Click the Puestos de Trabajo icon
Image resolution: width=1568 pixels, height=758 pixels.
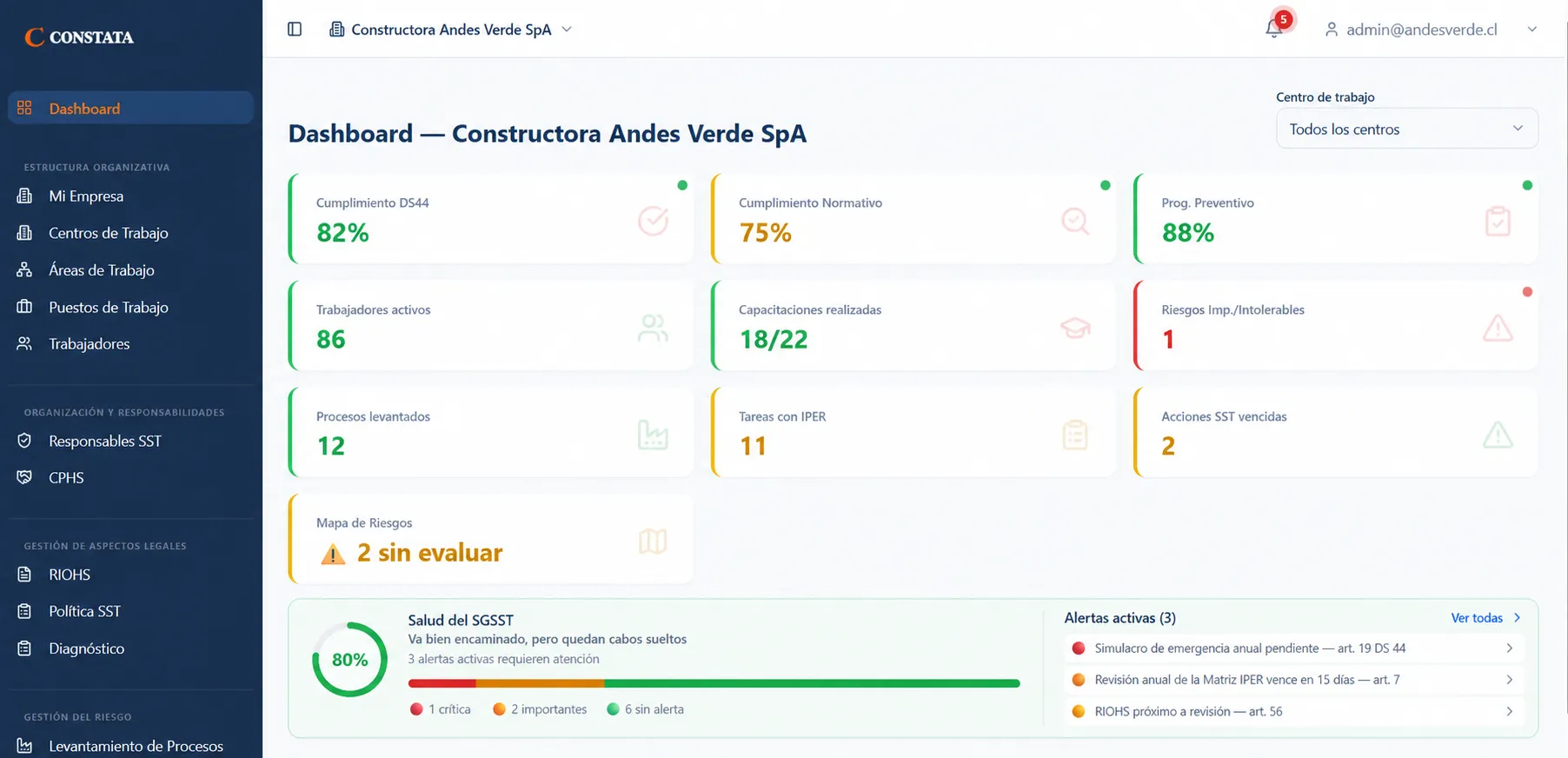pyautogui.click(x=24, y=307)
